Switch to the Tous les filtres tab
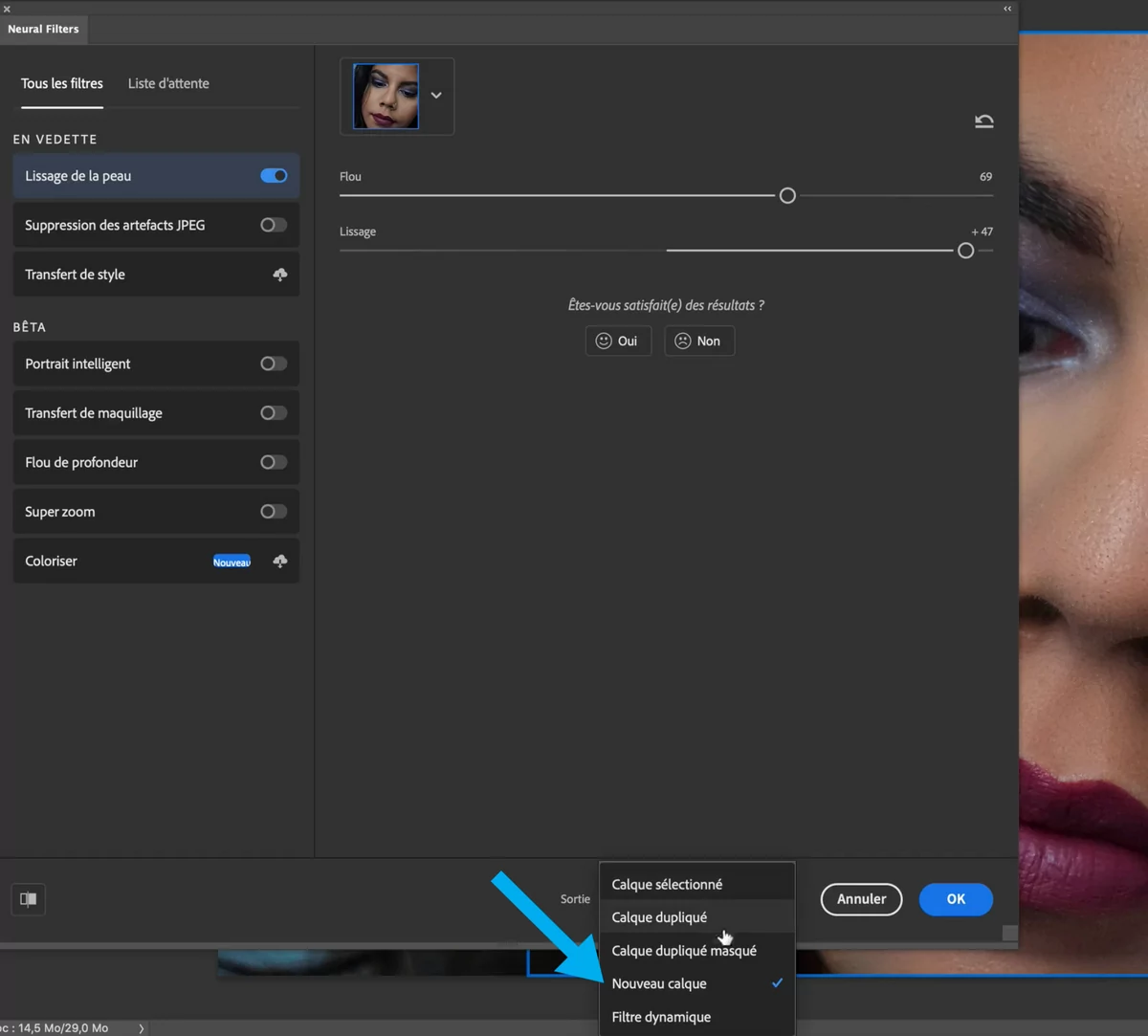Viewport: 1148px width, 1036px height. (x=62, y=84)
